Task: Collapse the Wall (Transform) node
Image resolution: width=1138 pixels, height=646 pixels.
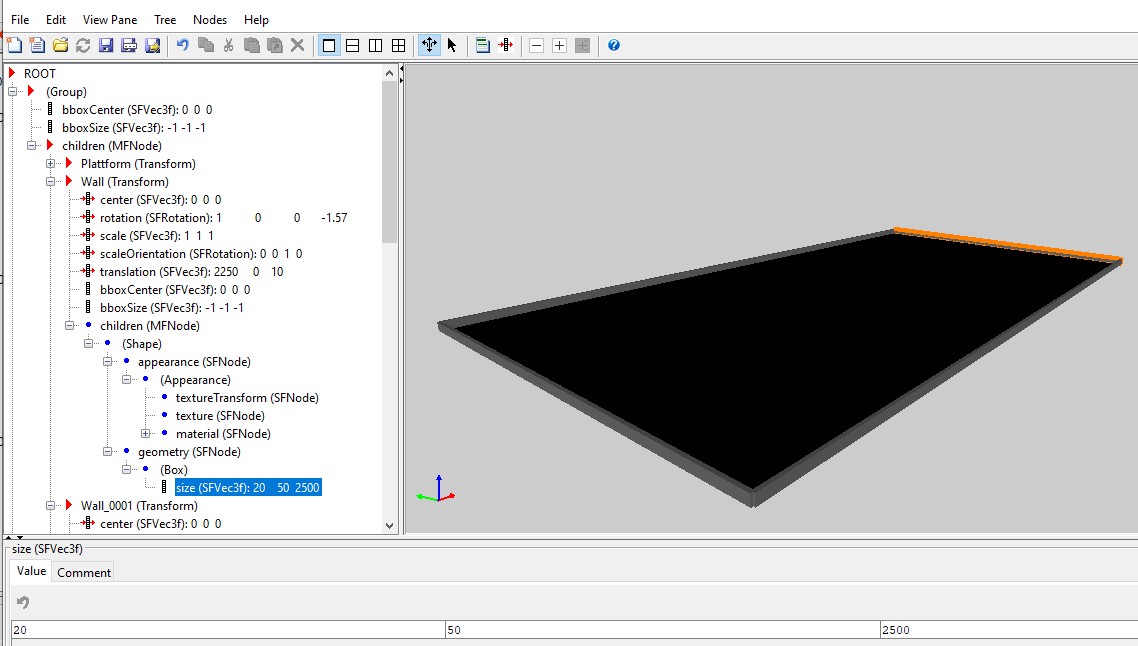Action: pyautogui.click(x=51, y=182)
